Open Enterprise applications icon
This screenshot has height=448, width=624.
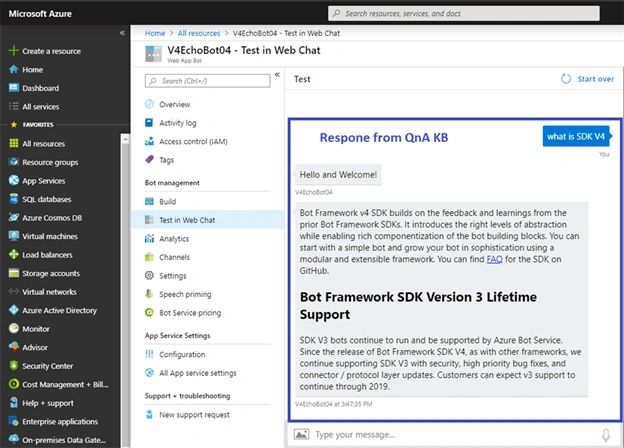(x=14, y=421)
